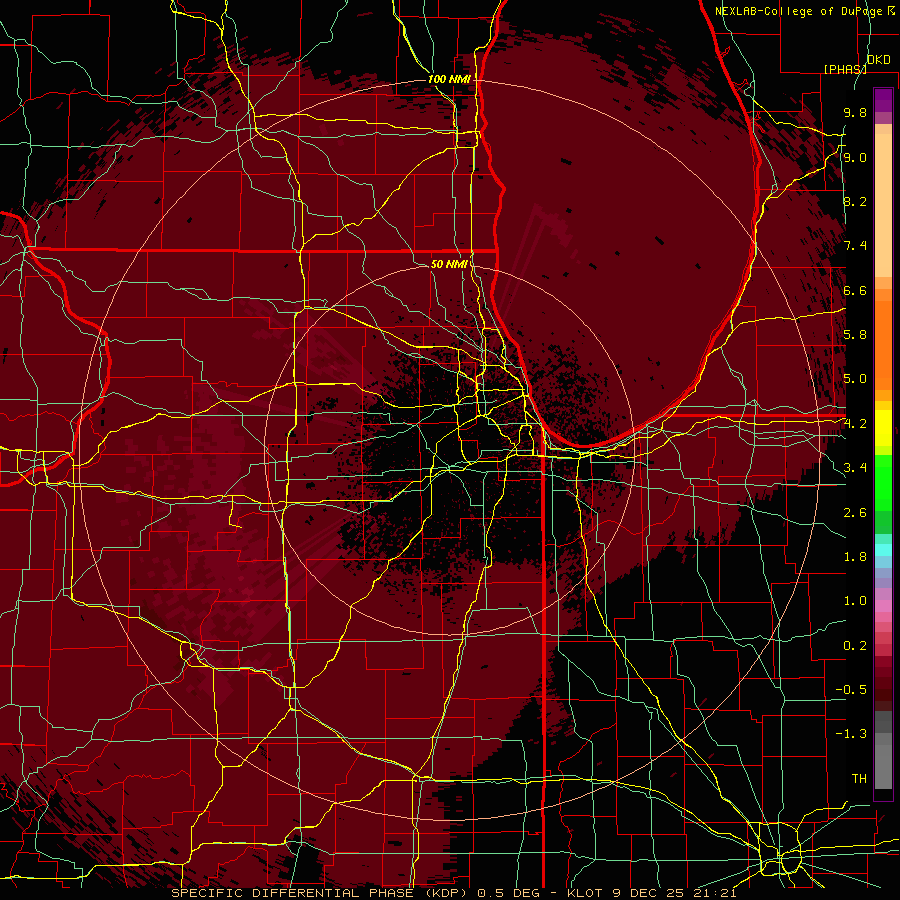Click the 9.0 value on the scale

[855, 157]
